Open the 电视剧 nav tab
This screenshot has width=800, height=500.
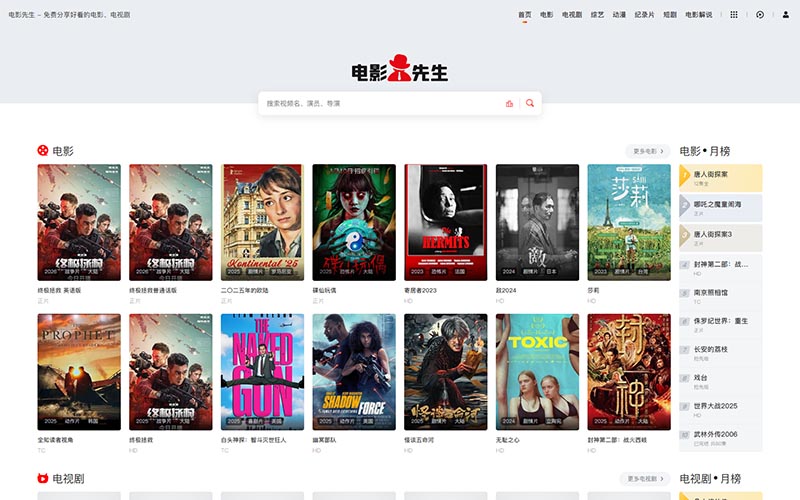click(572, 15)
